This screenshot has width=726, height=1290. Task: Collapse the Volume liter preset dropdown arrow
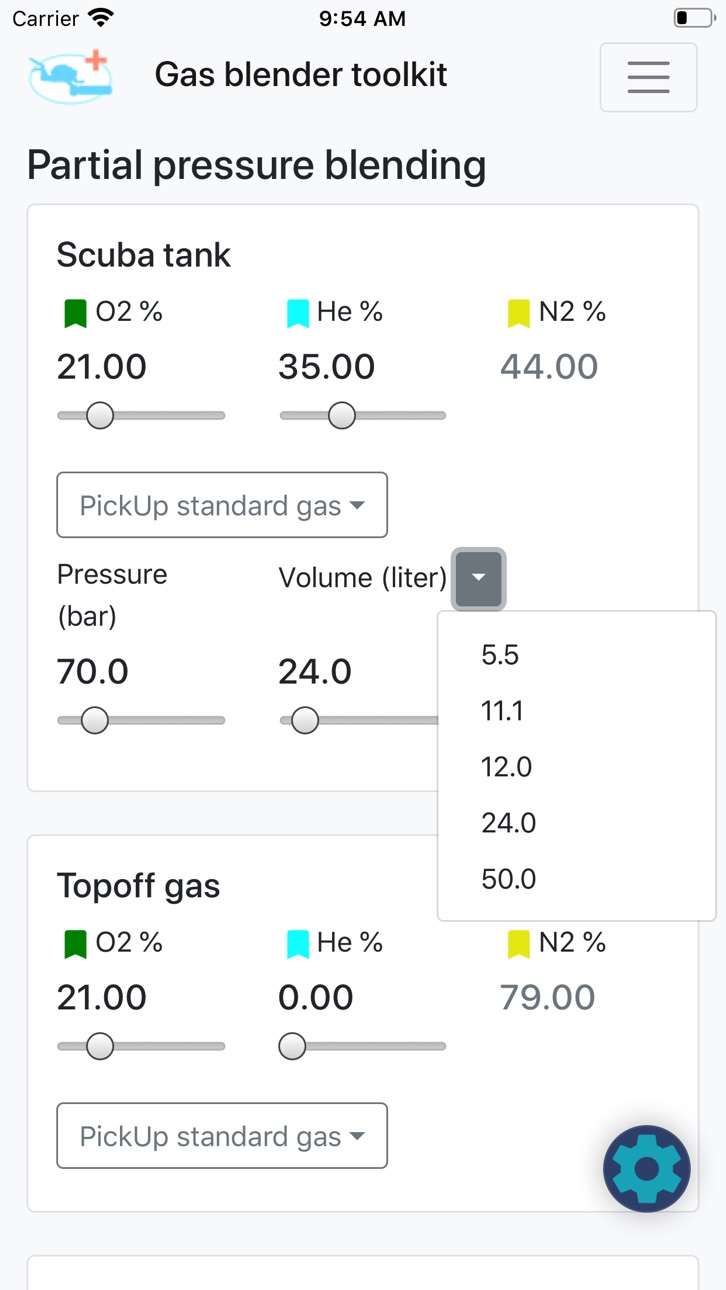479,578
